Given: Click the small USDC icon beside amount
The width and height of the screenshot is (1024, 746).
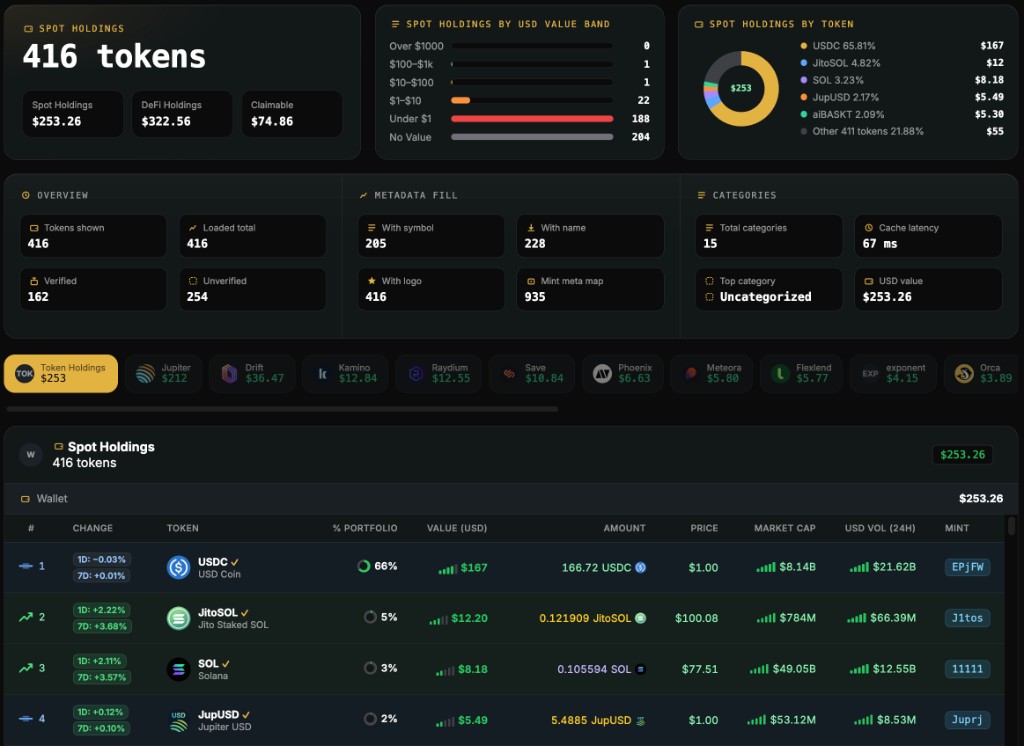Looking at the screenshot, I should pyautogui.click(x=641, y=567).
